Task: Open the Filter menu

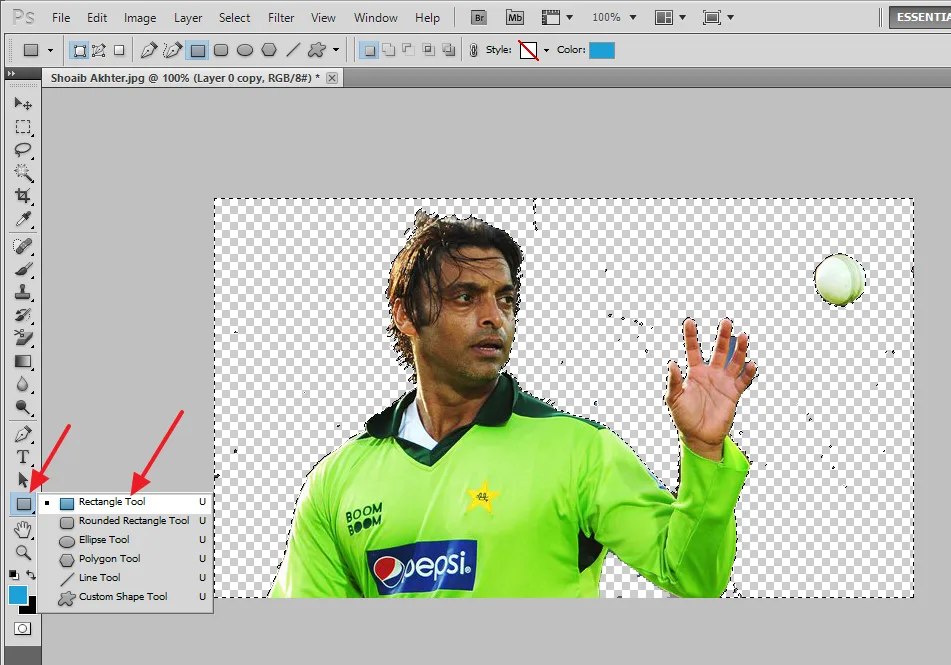Action: pyautogui.click(x=281, y=18)
